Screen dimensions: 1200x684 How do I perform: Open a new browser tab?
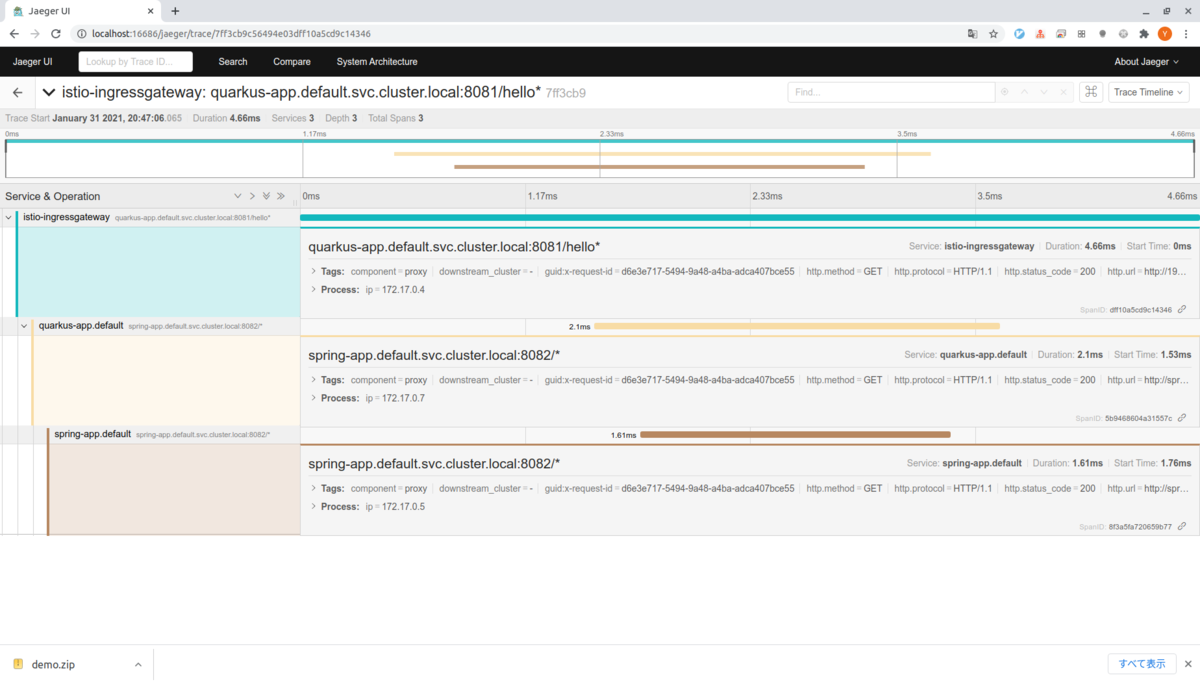(x=175, y=11)
